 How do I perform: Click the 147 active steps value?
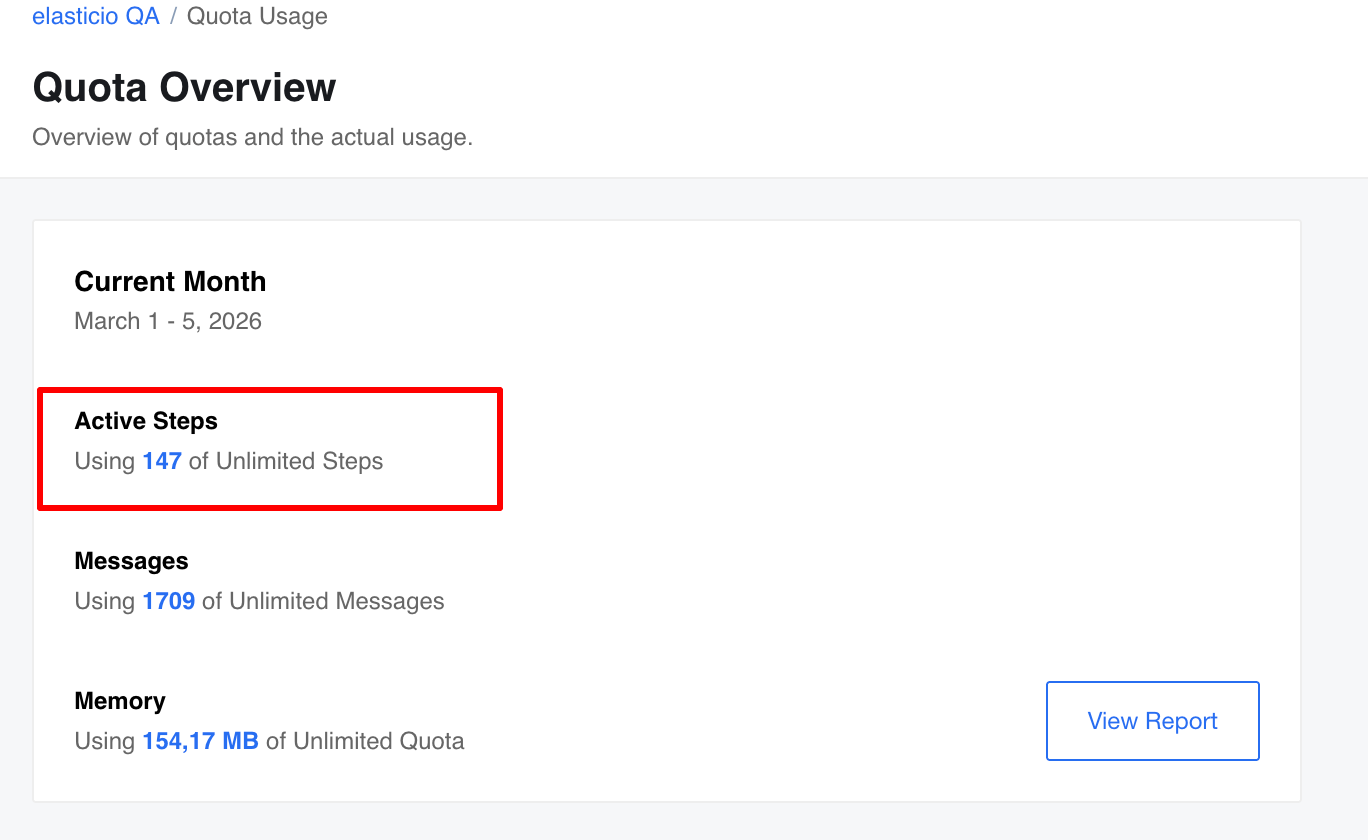click(x=162, y=461)
